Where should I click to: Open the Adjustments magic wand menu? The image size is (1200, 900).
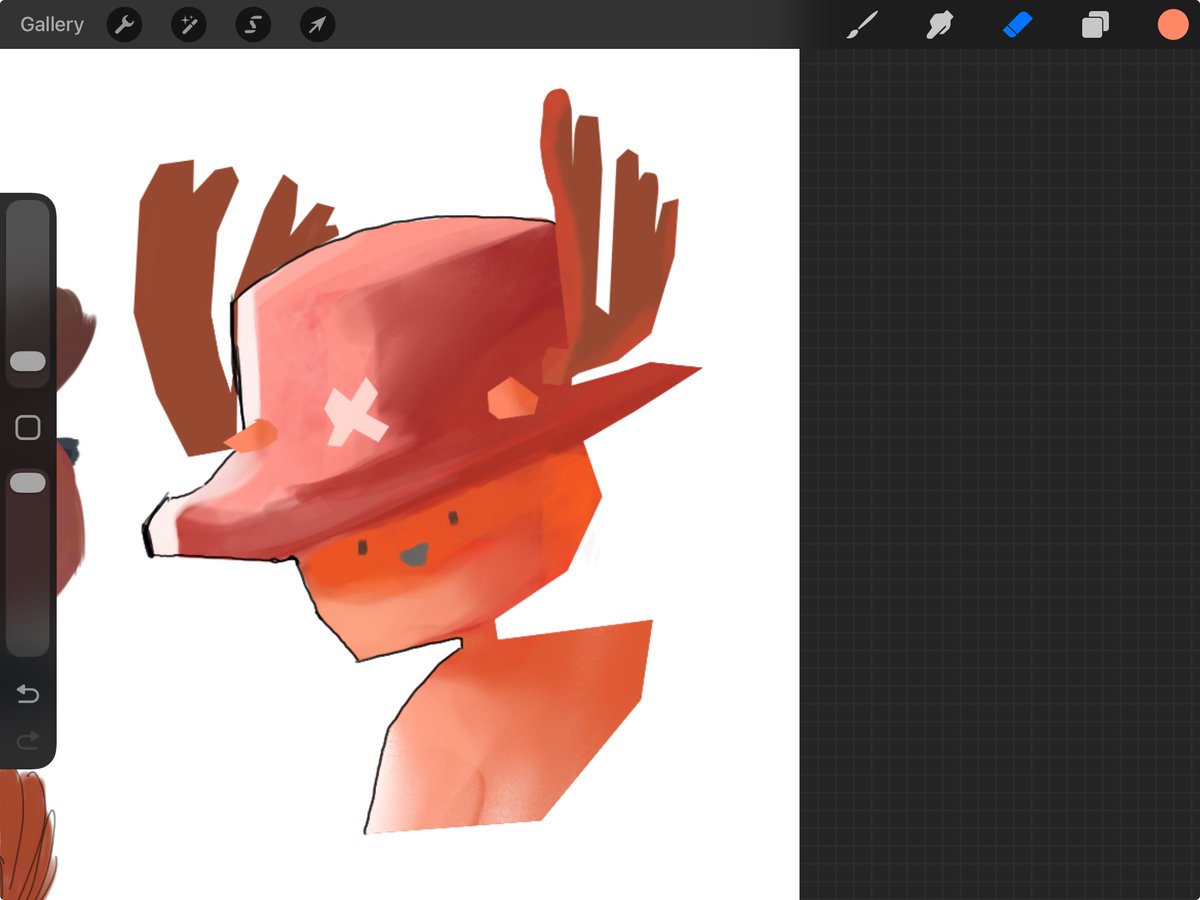click(x=189, y=25)
